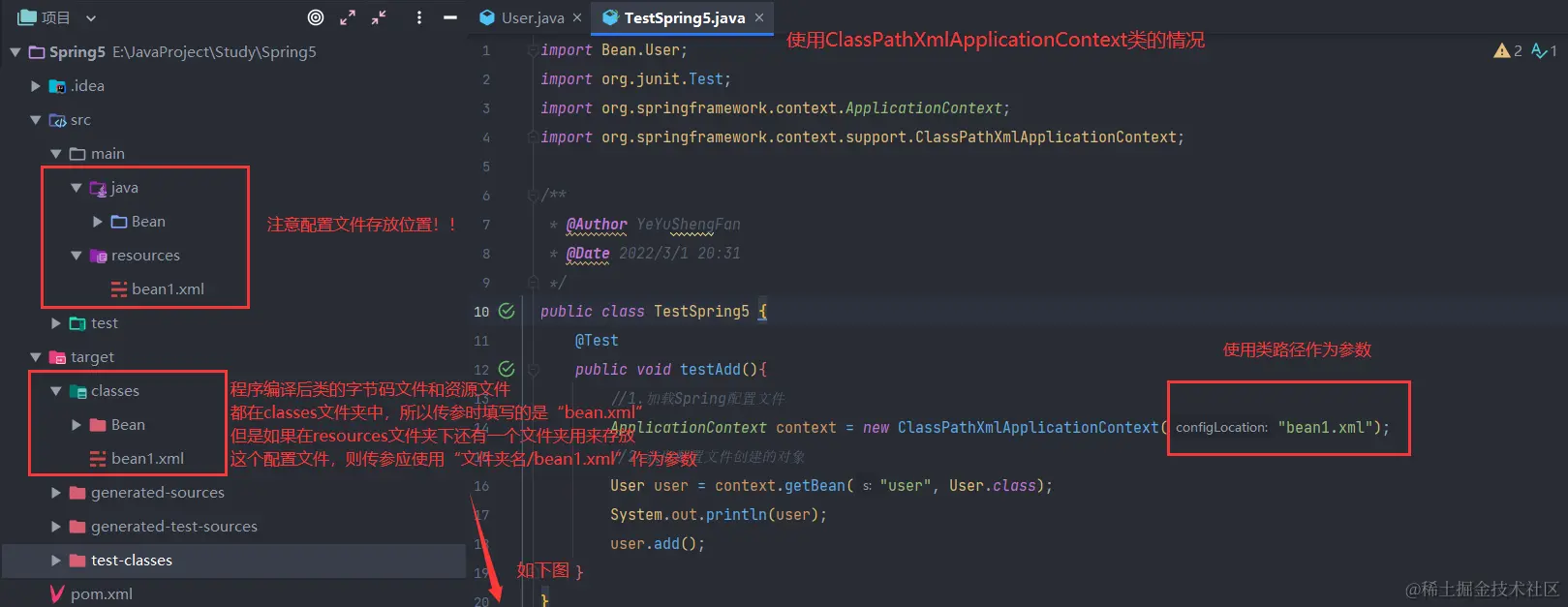Click line number 10 in gutter
Image resolution: width=1568 pixels, height=607 pixels.
(481, 312)
